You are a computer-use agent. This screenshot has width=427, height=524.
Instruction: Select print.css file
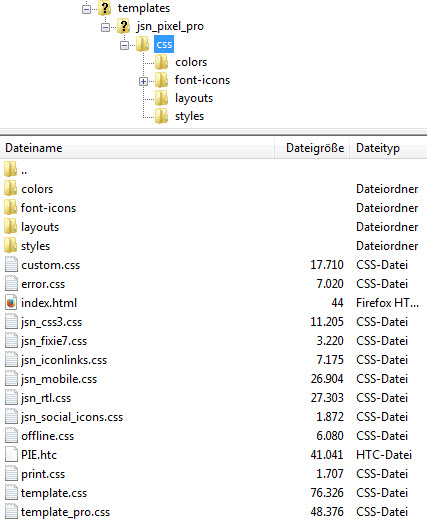[x=43, y=475]
